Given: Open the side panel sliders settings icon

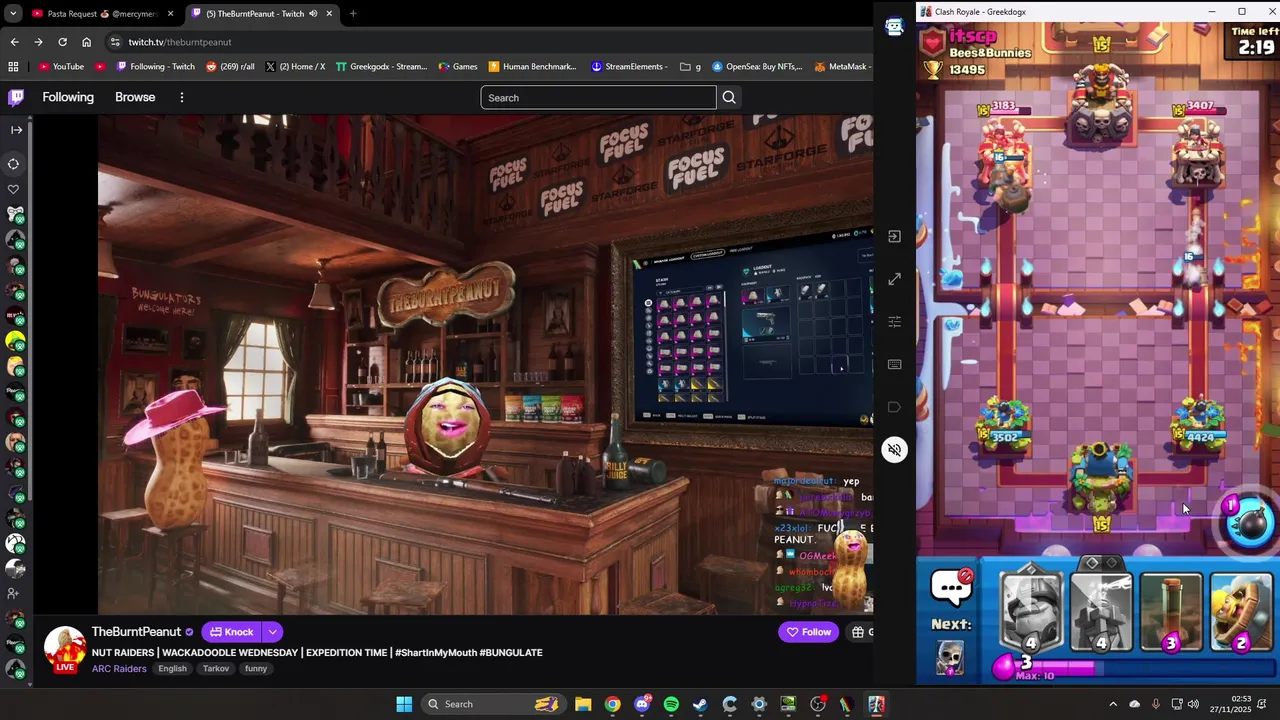Looking at the screenshot, I should (x=894, y=322).
